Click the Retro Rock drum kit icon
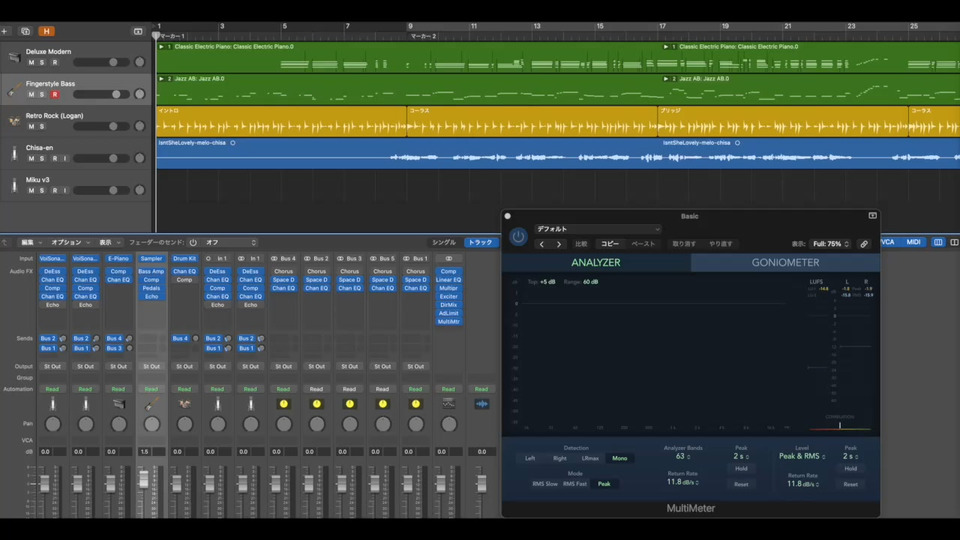The width and height of the screenshot is (960, 540). pyautogui.click(x=14, y=121)
